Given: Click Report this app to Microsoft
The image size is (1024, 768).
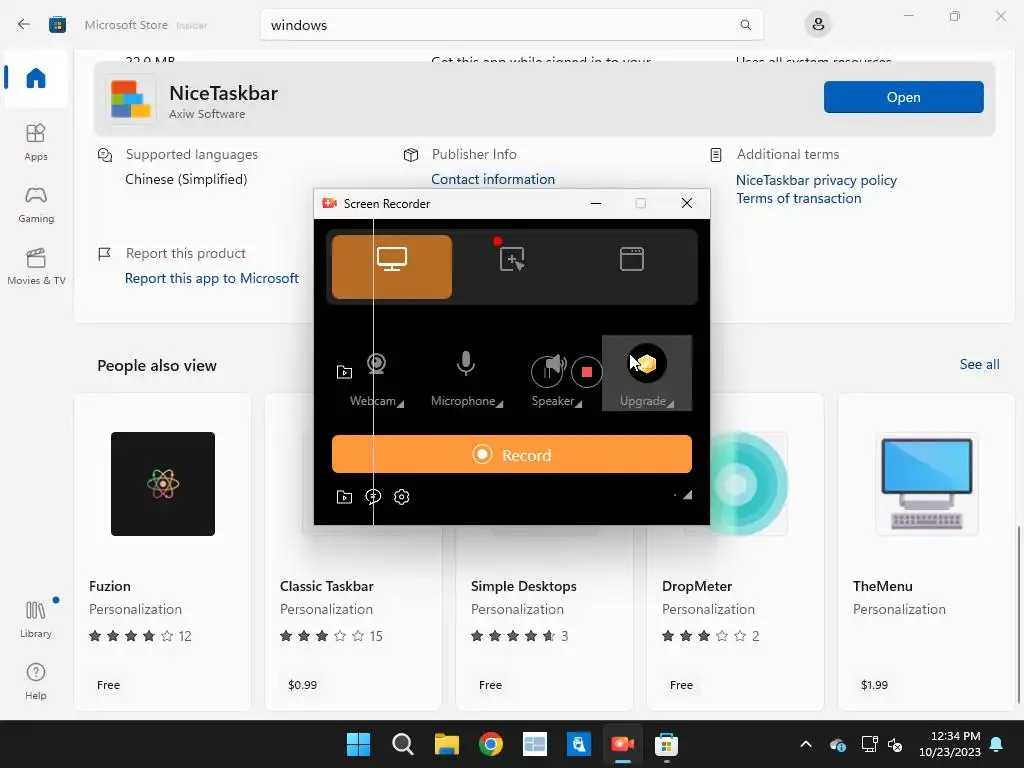Looking at the screenshot, I should point(212,278).
